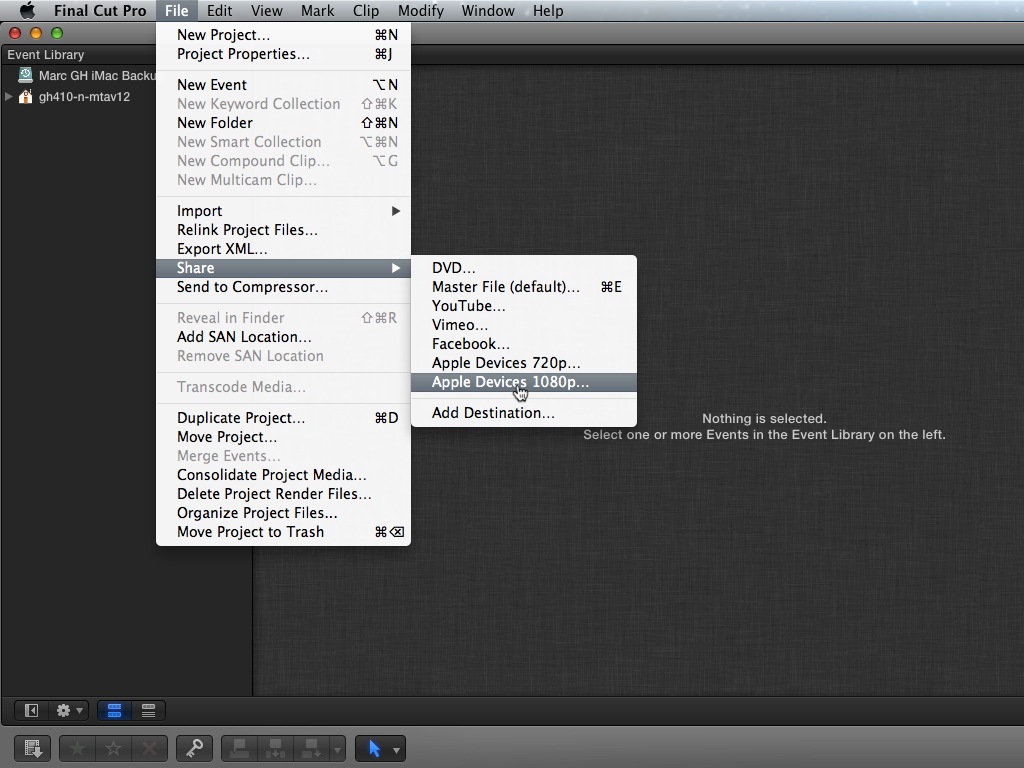The width and height of the screenshot is (1024, 768).
Task: Open the View menu
Action: [266, 10]
